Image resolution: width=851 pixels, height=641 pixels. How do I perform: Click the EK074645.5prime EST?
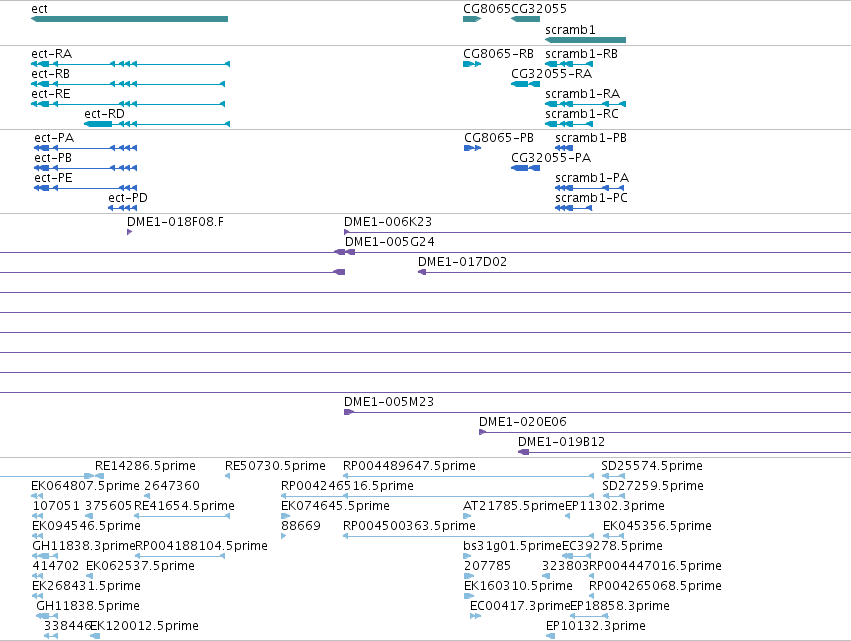[285, 516]
